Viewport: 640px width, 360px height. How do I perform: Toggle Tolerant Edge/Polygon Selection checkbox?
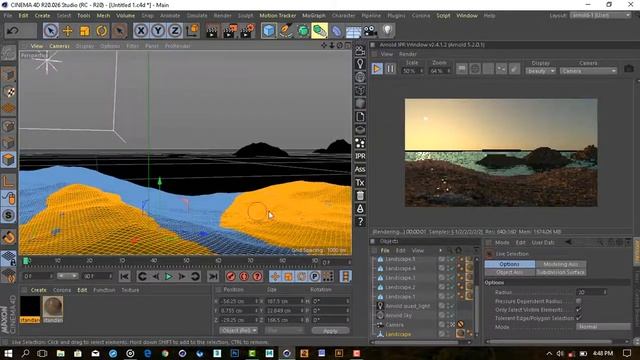pyautogui.click(x=578, y=318)
